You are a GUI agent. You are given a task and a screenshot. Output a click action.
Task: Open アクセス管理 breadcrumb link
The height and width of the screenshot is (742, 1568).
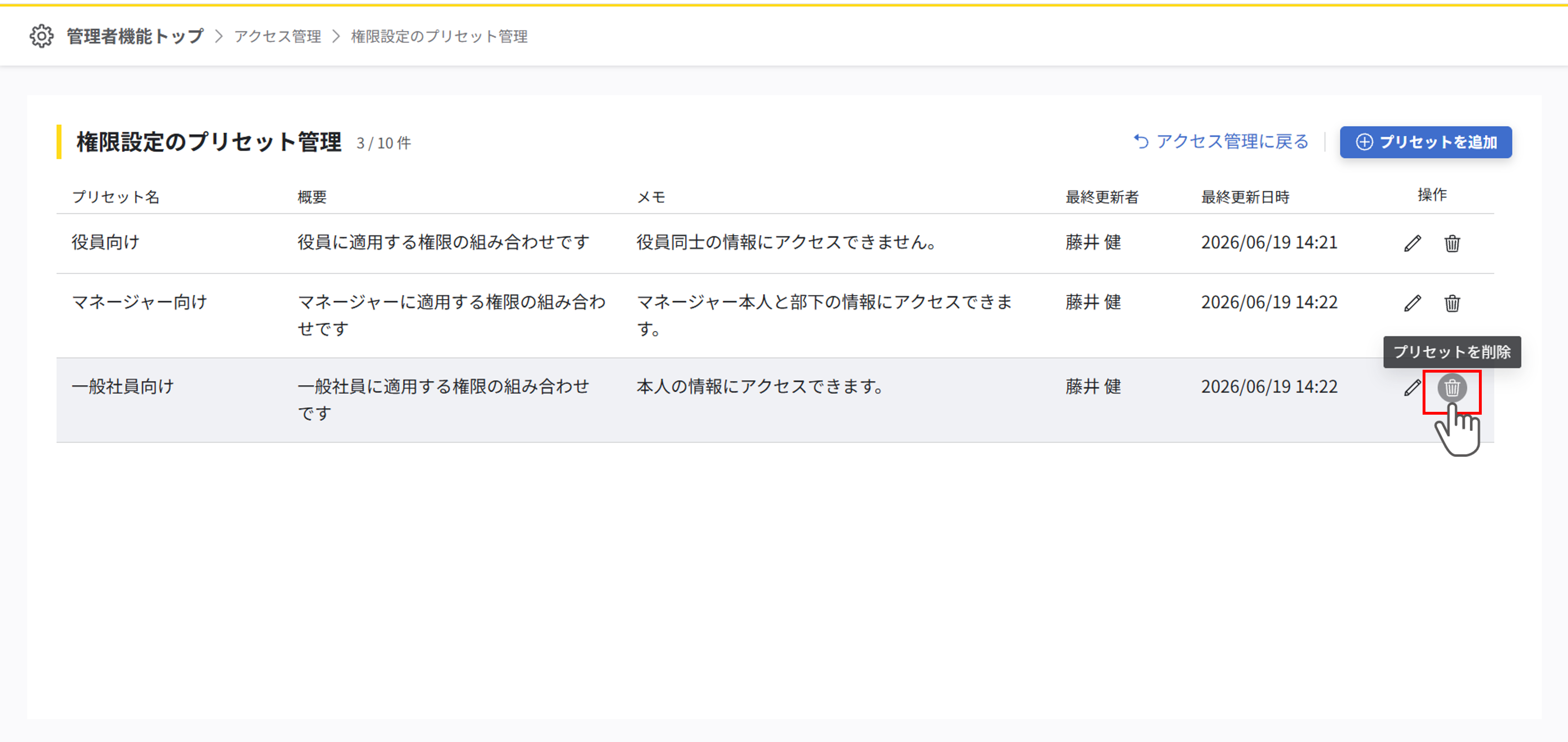pyautogui.click(x=278, y=37)
